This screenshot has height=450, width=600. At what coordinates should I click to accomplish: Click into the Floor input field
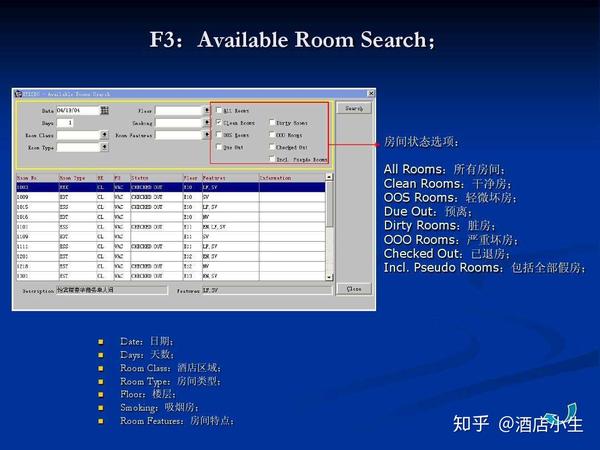(179, 111)
